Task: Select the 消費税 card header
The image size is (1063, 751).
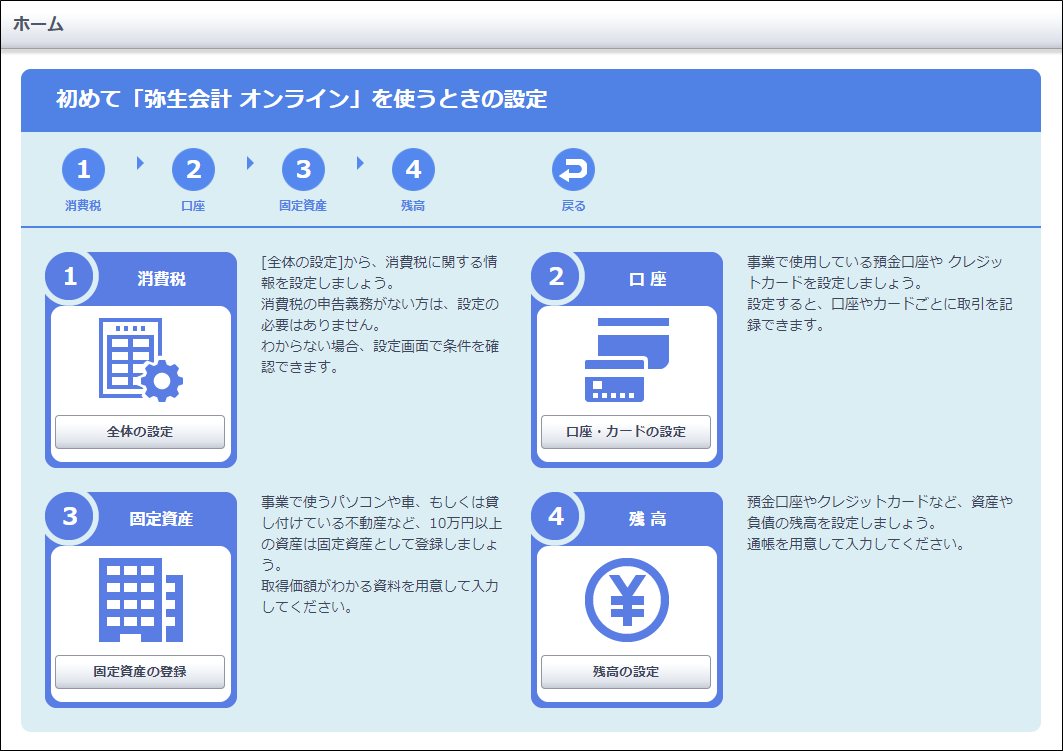Action: [161, 279]
